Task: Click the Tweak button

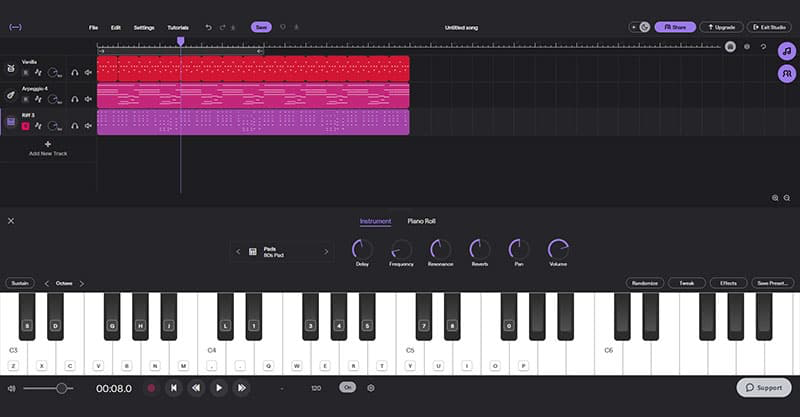Action: click(x=687, y=283)
